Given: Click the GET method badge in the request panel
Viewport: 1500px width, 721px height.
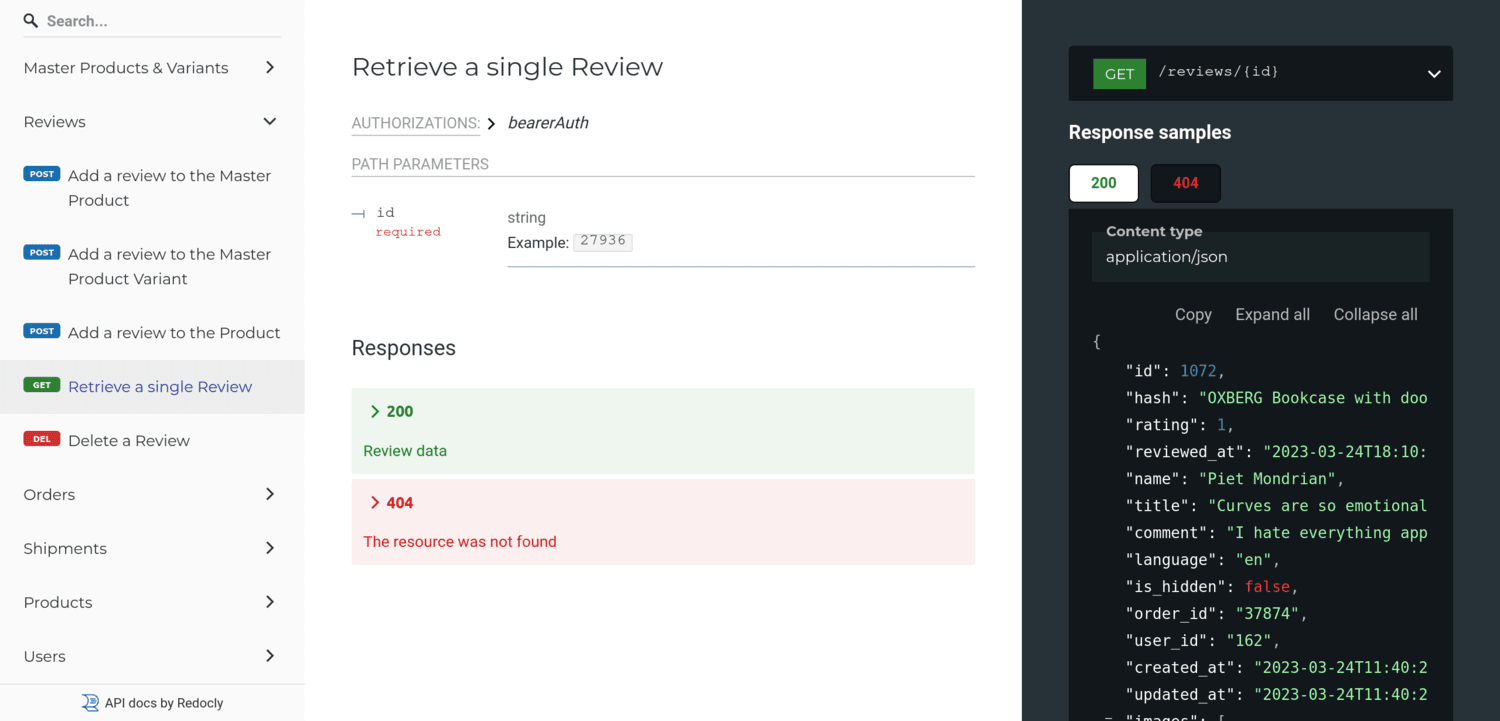Looking at the screenshot, I should pos(1119,73).
